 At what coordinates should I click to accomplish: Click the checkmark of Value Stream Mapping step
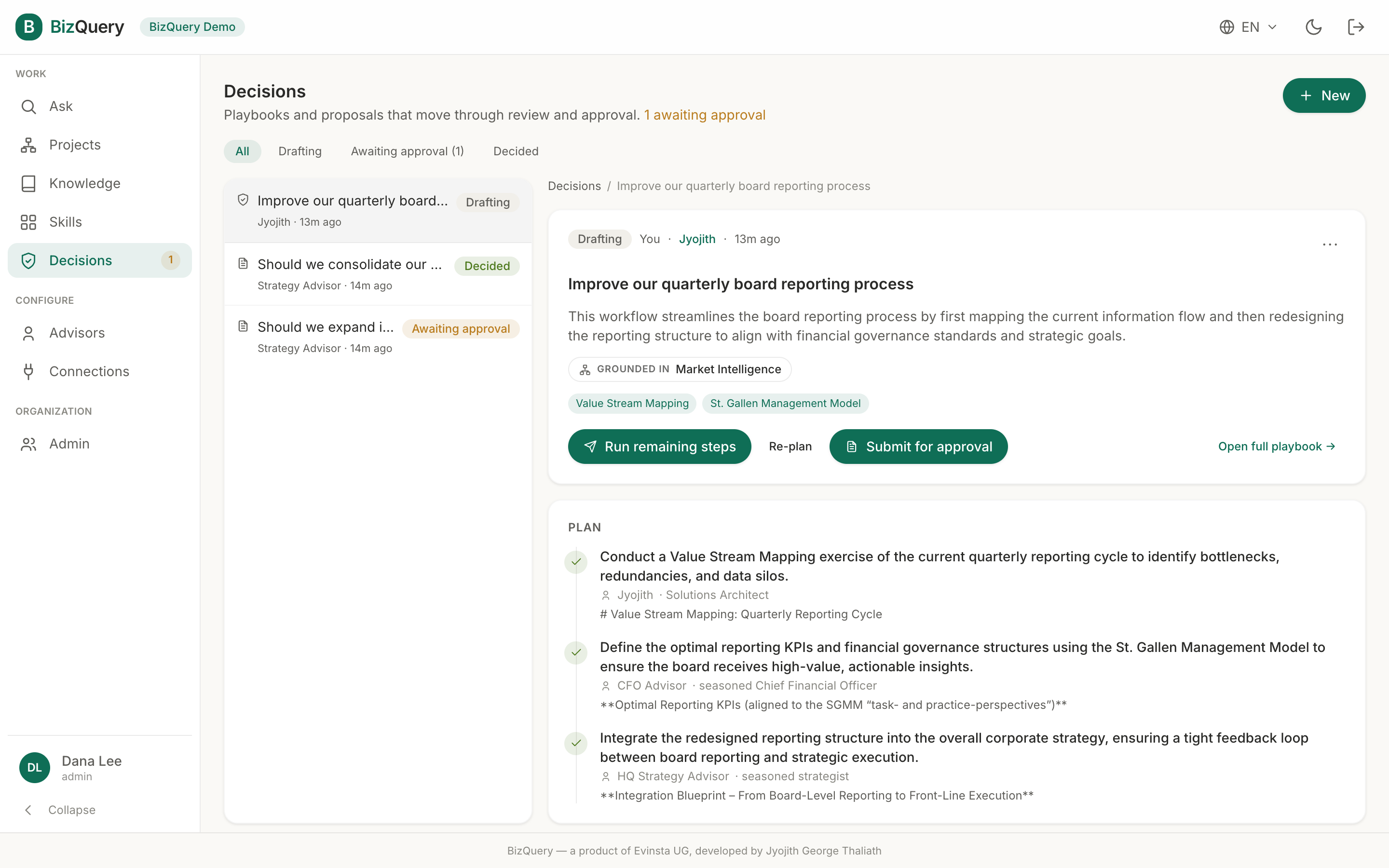(x=576, y=562)
